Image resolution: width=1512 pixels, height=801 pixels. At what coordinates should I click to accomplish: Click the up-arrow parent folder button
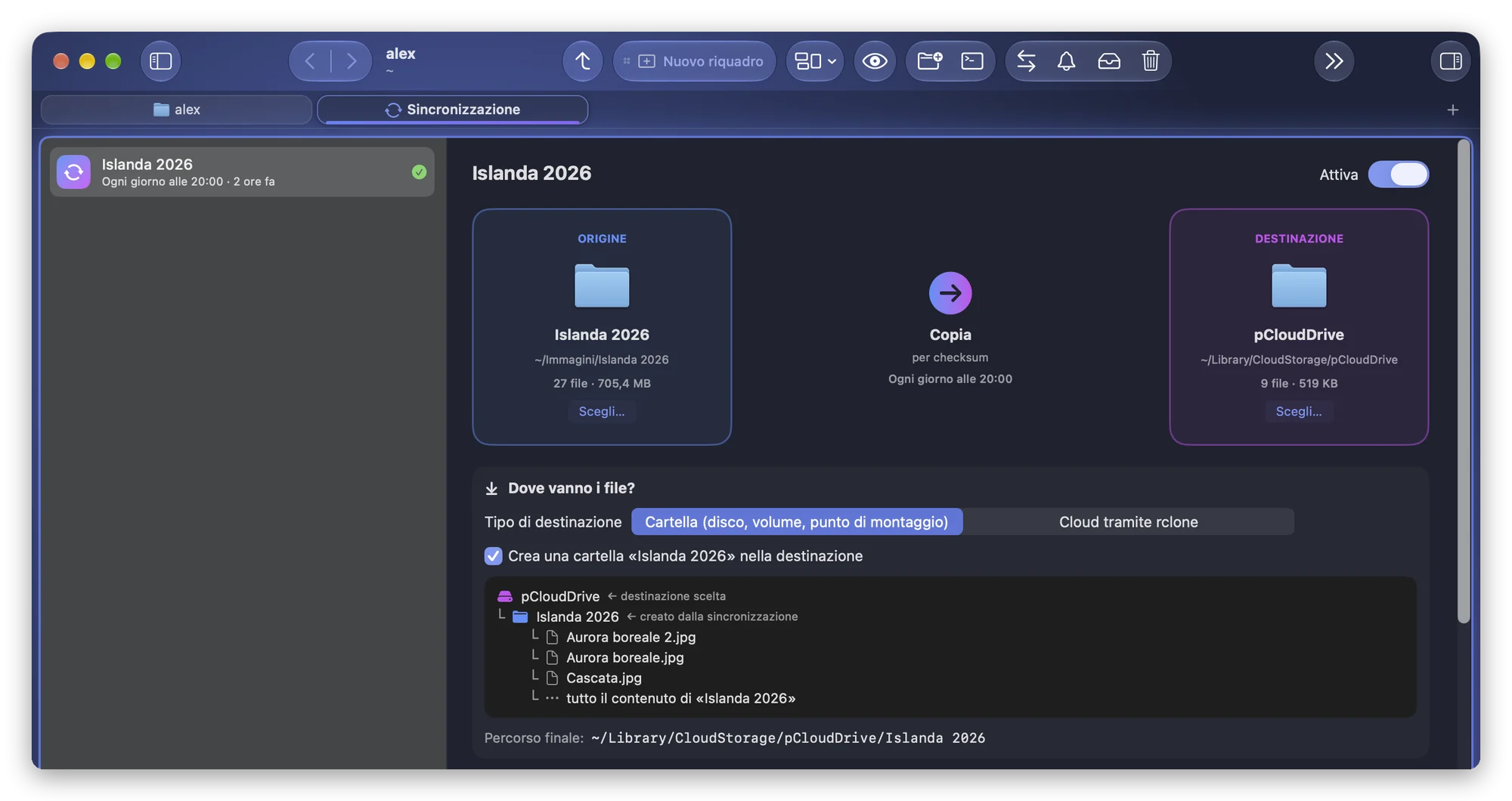click(582, 61)
